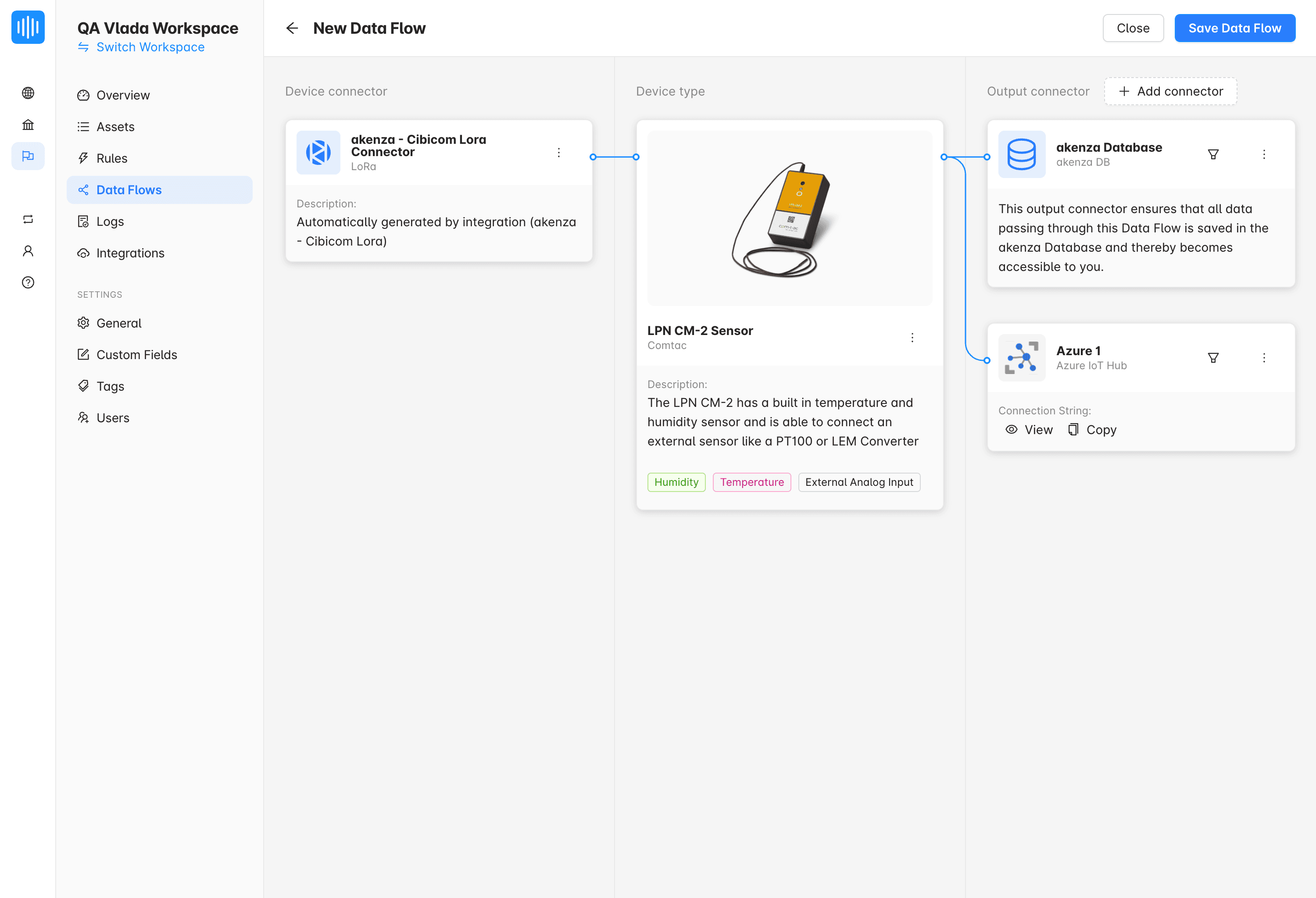Click the help question mark icon
The image size is (1316, 898).
click(x=28, y=282)
